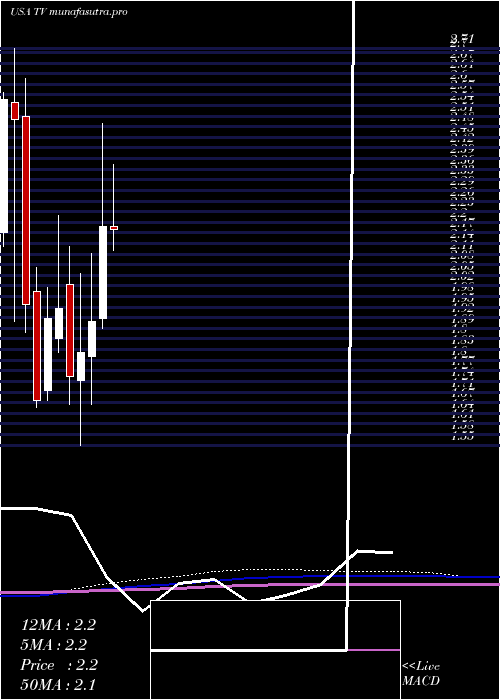The height and width of the screenshot is (700, 500).
Task: Click the tallest red candlestick body
Action: tap(26, 210)
